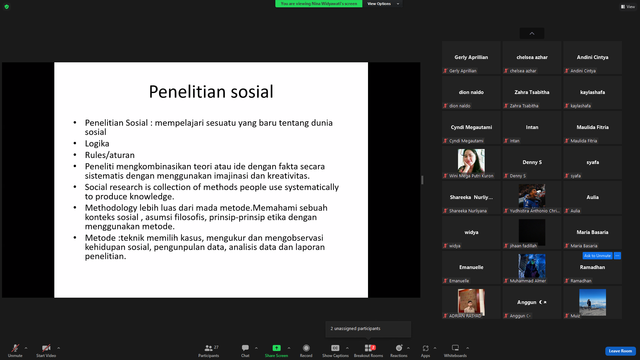Select ADRIAN RASYAD's video thumbnail
Image resolution: width=640 pixels, height=360 pixels.
coord(471,301)
